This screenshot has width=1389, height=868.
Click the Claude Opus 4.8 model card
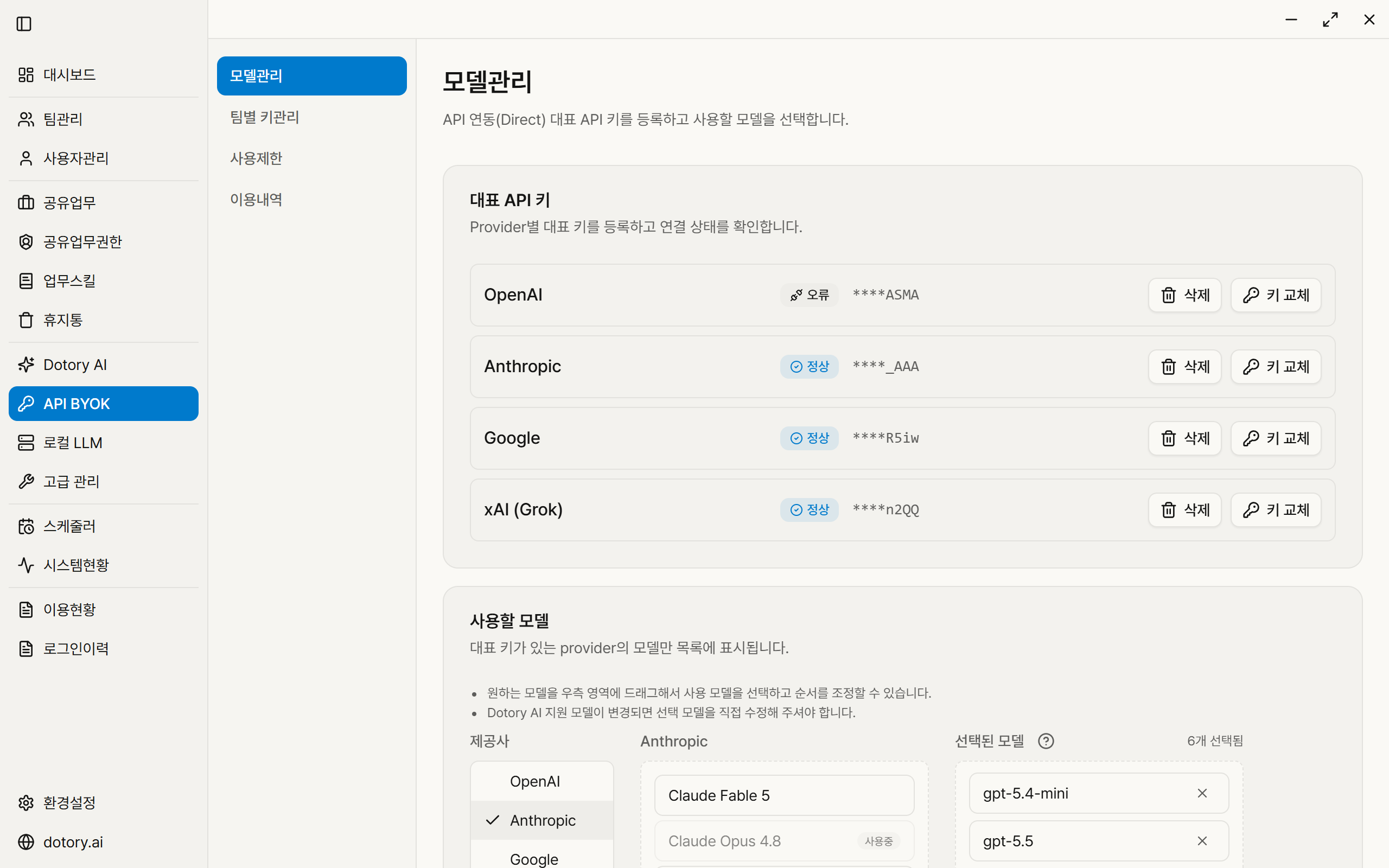point(784,841)
